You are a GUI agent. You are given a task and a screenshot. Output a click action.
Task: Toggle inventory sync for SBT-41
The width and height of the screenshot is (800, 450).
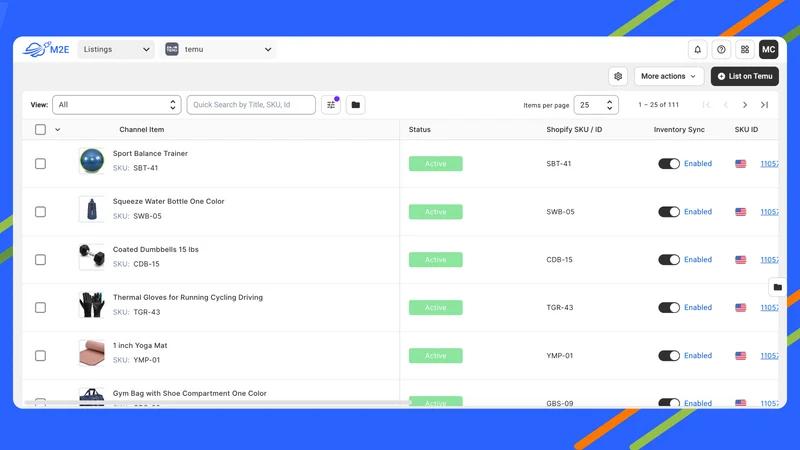point(669,164)
